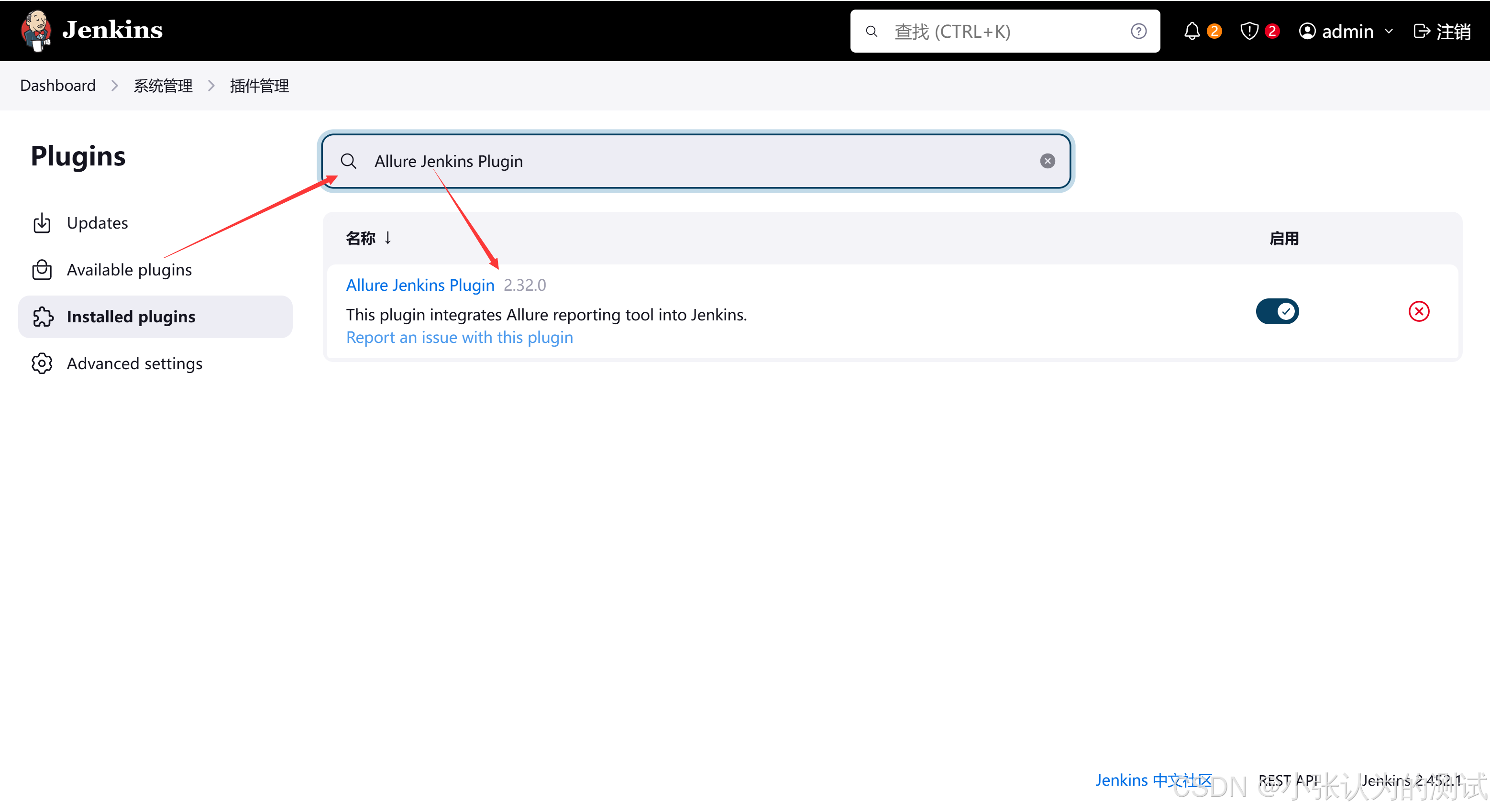Select Installed plugins in the sidebar
The height and width of the screenshot is (812, 1490).
coord(155,317)
